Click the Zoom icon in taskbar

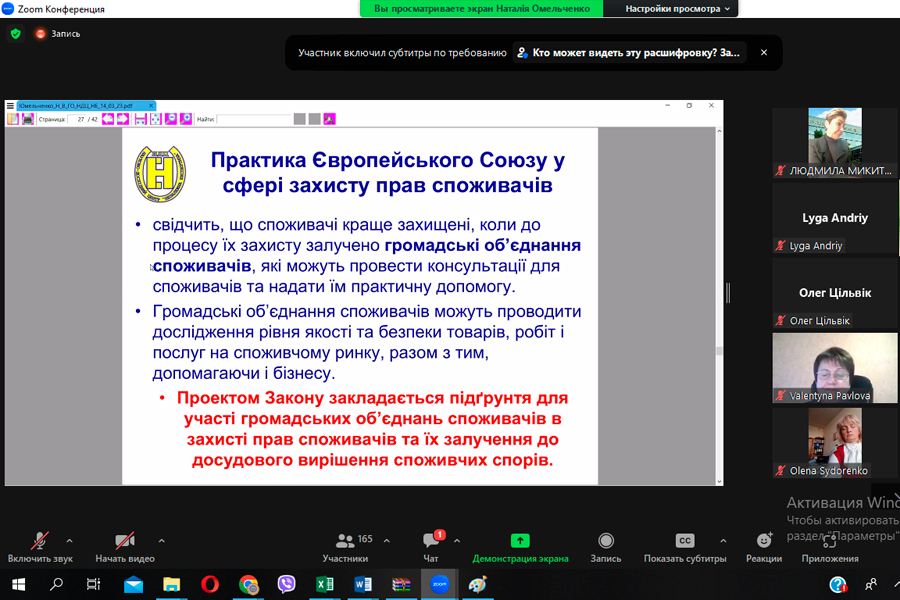pyautogui.click(x=440, y=584)
